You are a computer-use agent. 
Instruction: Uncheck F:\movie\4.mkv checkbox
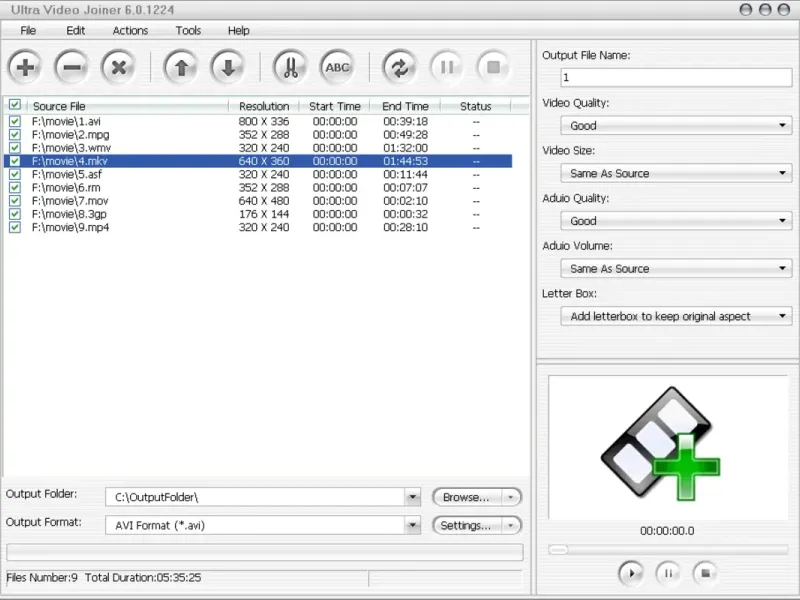coord(15,161)
